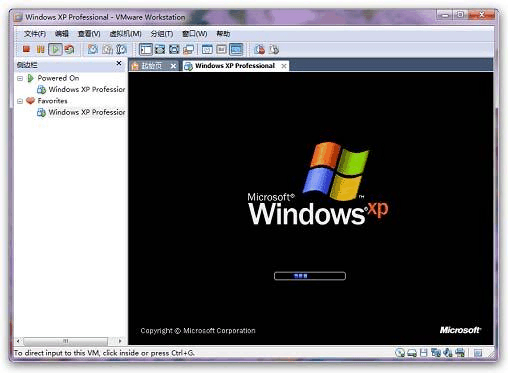Click the Windows XP boot progress bar
508x373 pixels.
[310, 276]
